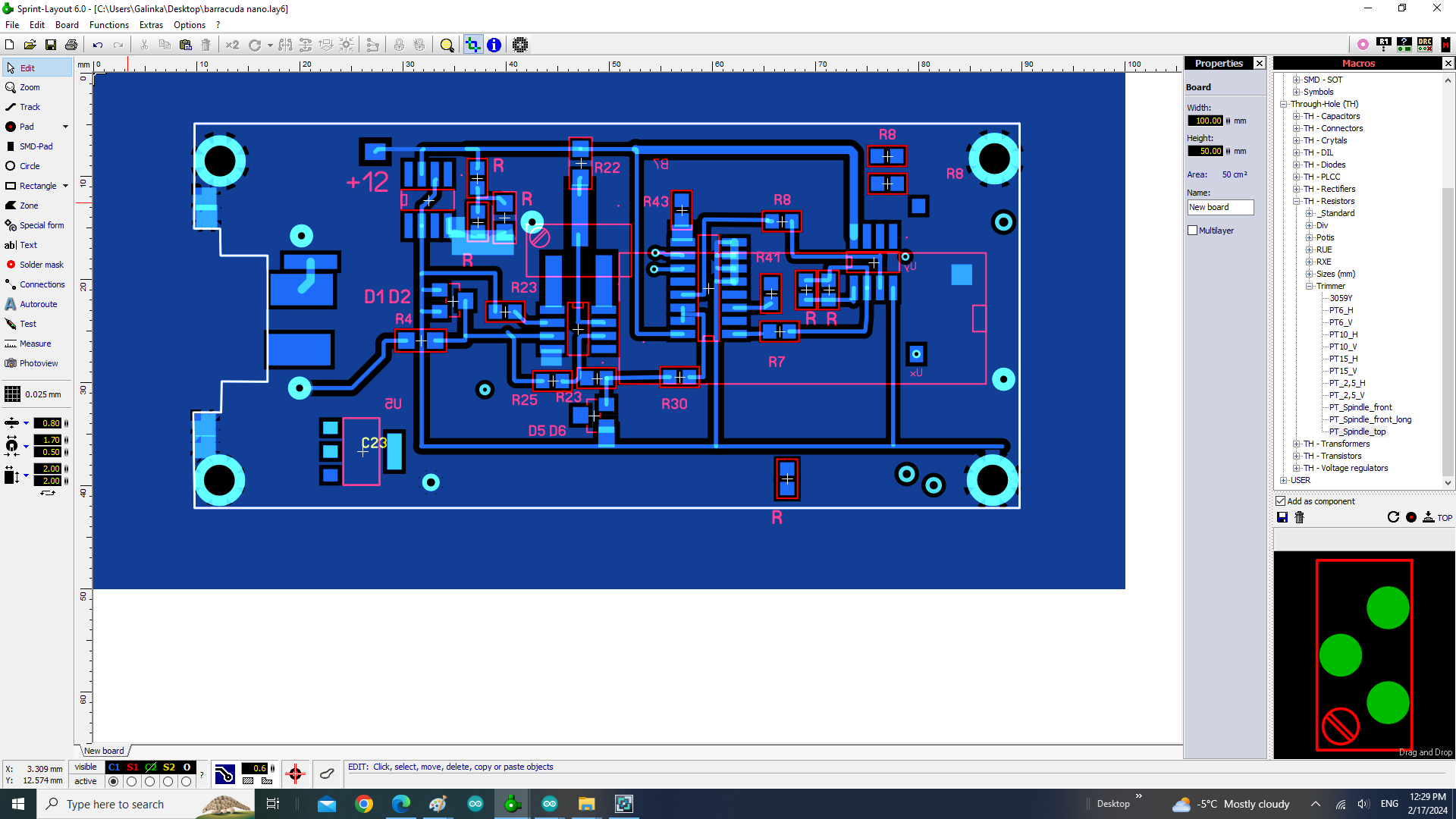Screen dimensions: 1456x819
Task: Enable the Multilayer checkbox
Action: coord(1193,231)
